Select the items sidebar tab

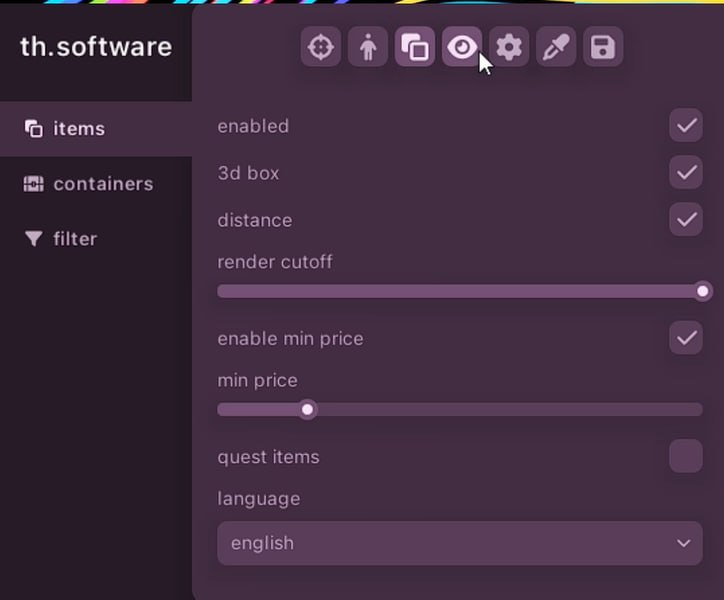78,129
